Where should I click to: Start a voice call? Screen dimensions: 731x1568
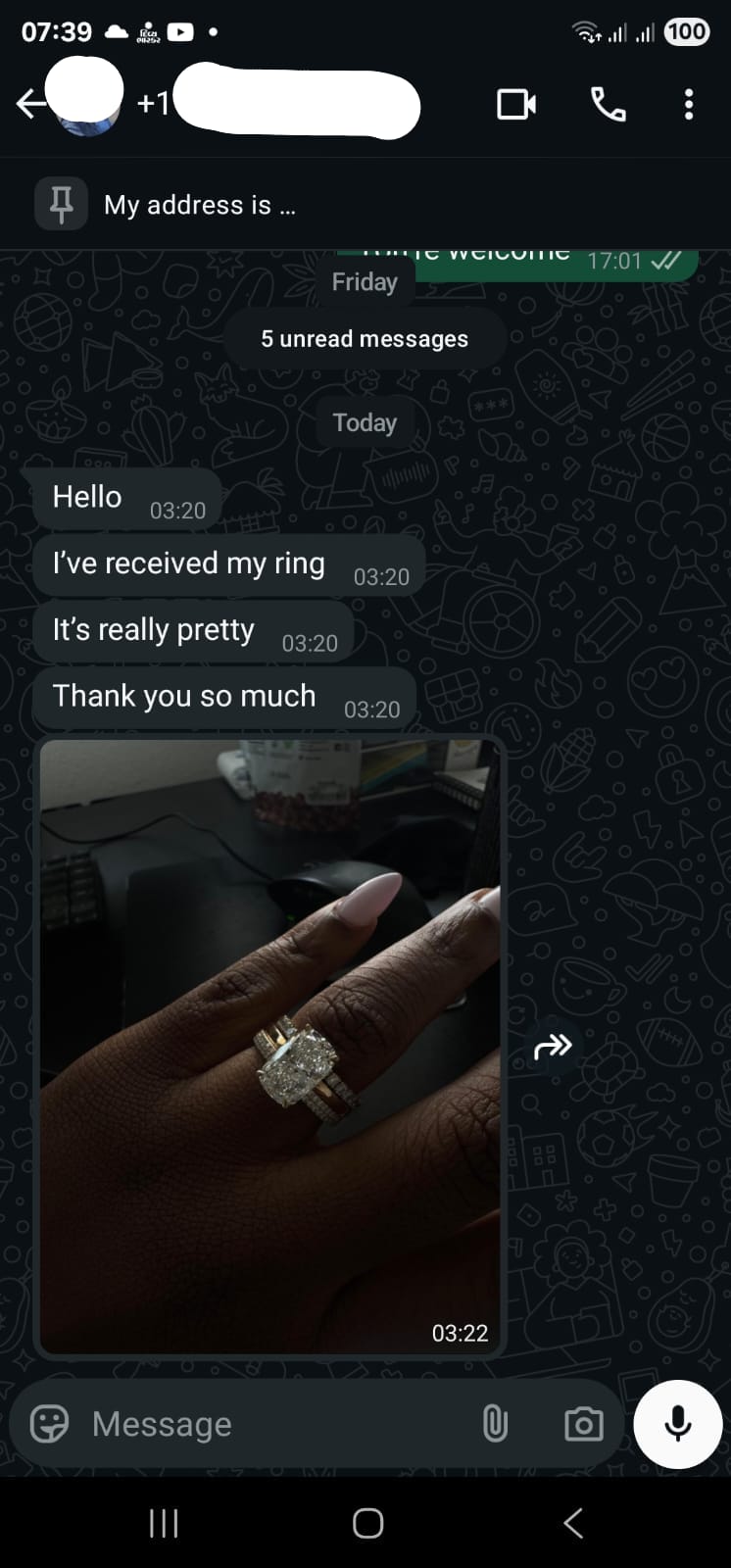pos(608,104)
